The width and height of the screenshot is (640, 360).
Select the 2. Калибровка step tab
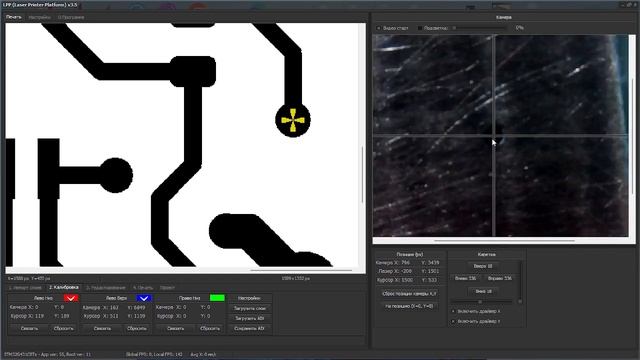[x=64, y=288]
